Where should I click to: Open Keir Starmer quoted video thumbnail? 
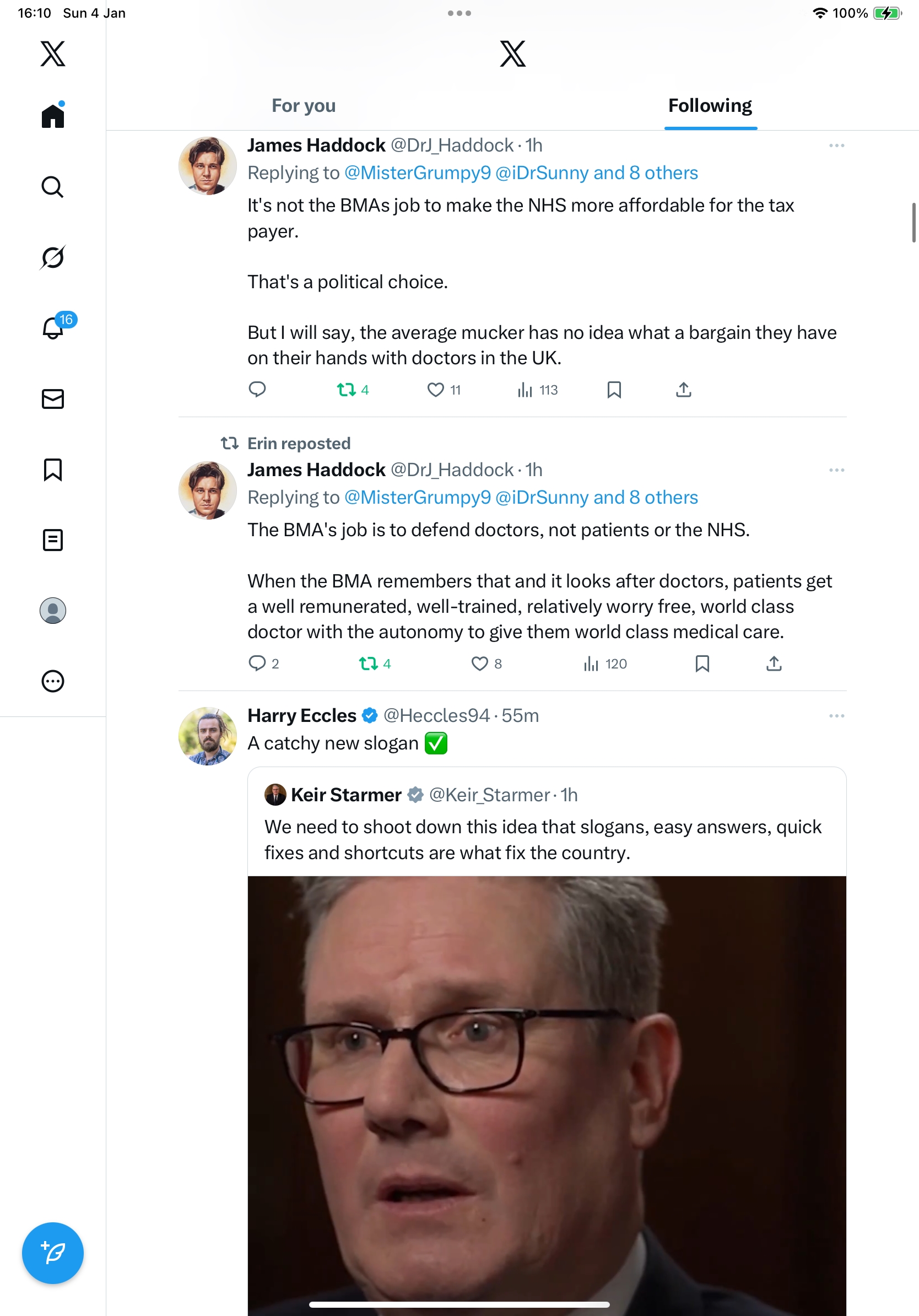pos(547,1096)
